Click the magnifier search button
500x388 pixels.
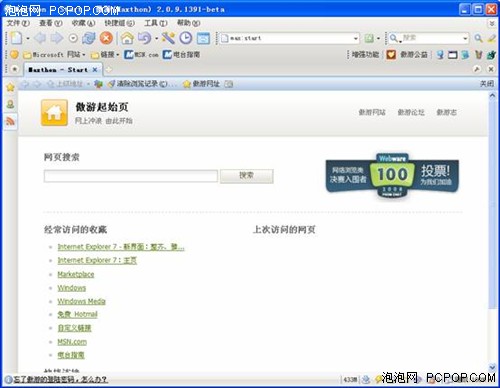479,38
